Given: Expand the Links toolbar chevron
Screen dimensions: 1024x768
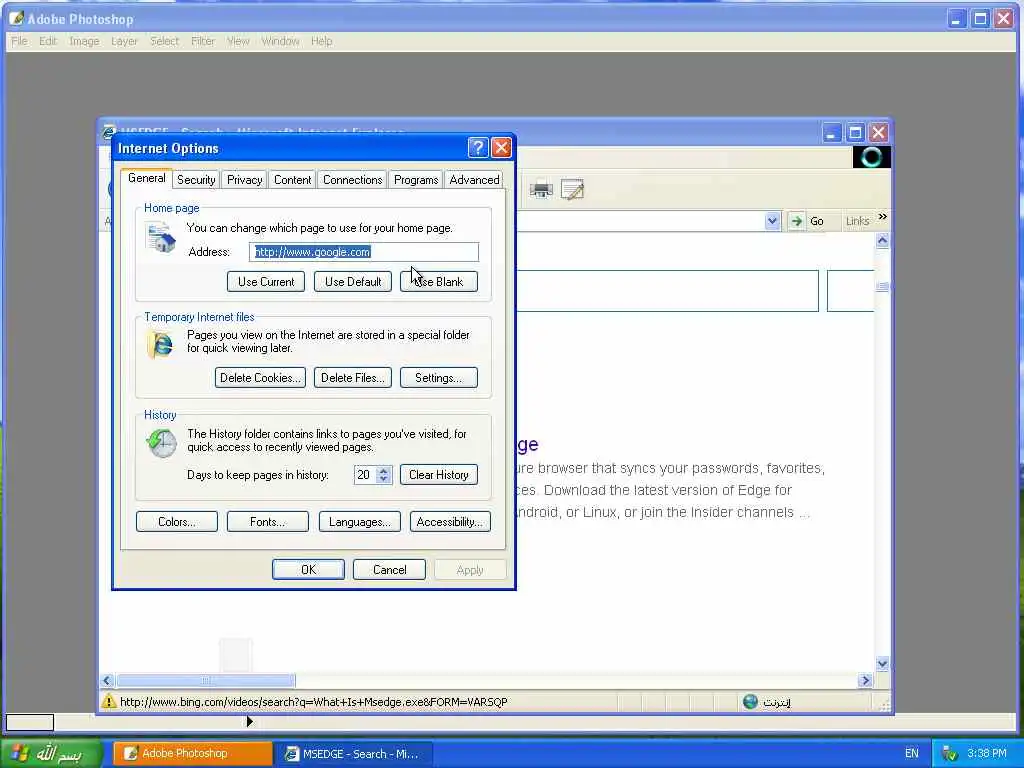Looking at the screenshot, I should click(x=882, y=217).
